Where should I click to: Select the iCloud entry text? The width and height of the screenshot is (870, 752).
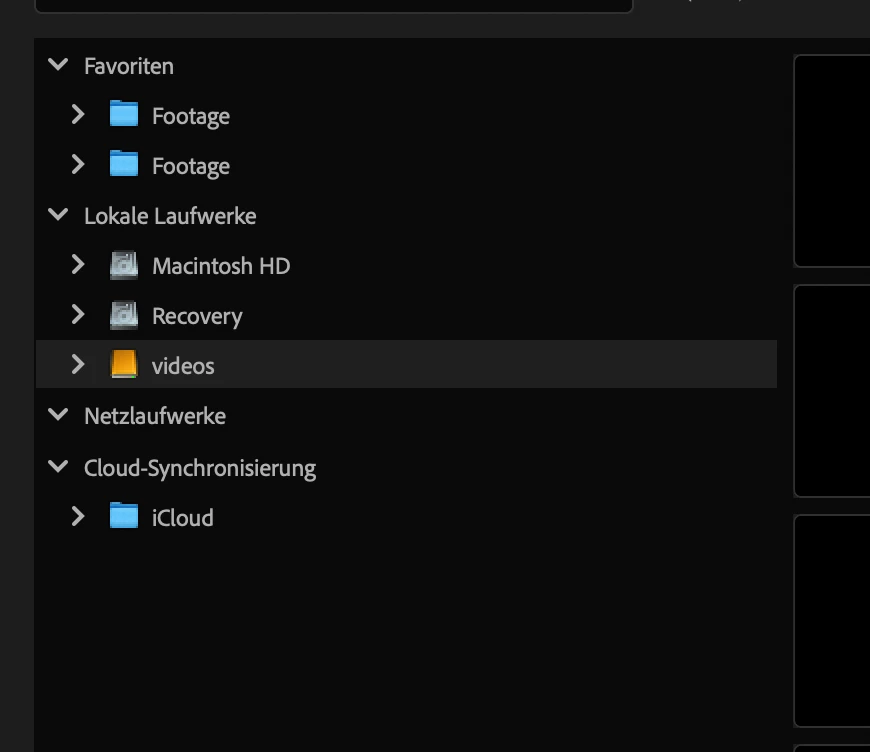183,518
